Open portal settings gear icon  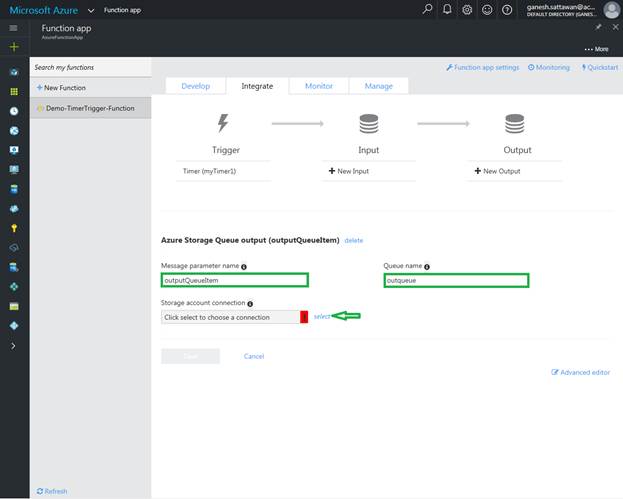467,10
